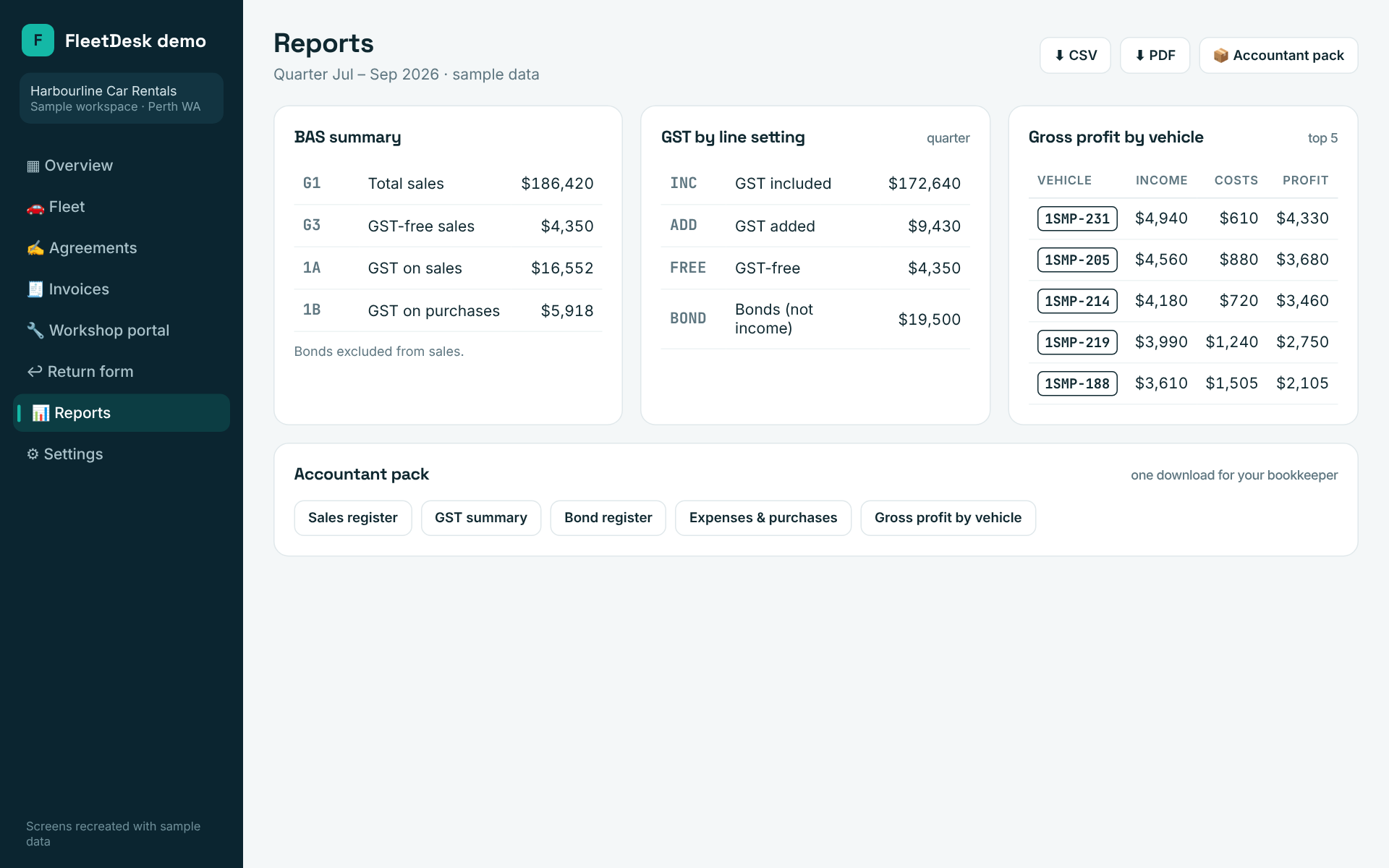The height and width of the screenshot is (868, 1389).
Task: Open the Overview page
Action: click(x=122, y=166)
